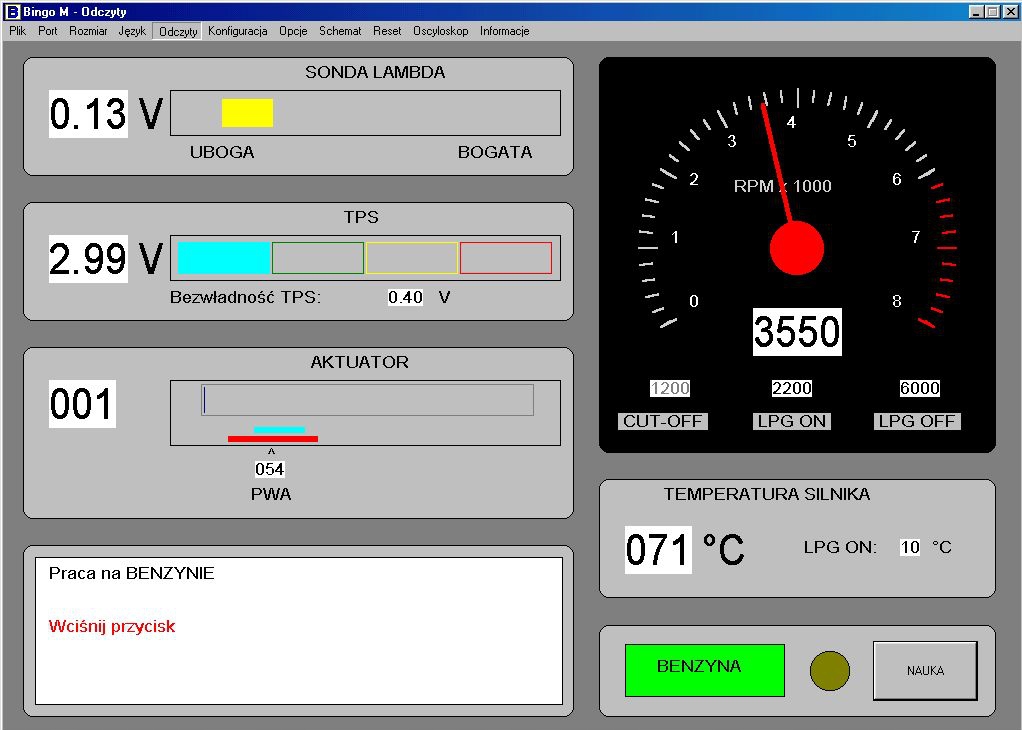Click the LPG ON rpm value 2200
The width and height of the screenshot is (1022, 730).
tap(791, 389)
